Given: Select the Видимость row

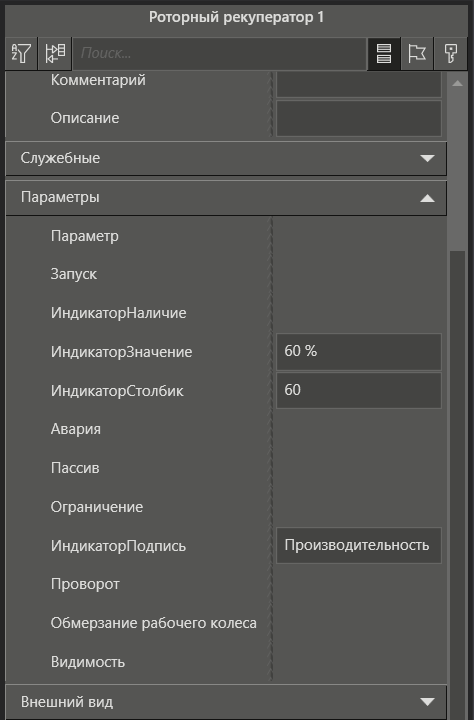Looking at the screenshot, I should click(226, 662).
